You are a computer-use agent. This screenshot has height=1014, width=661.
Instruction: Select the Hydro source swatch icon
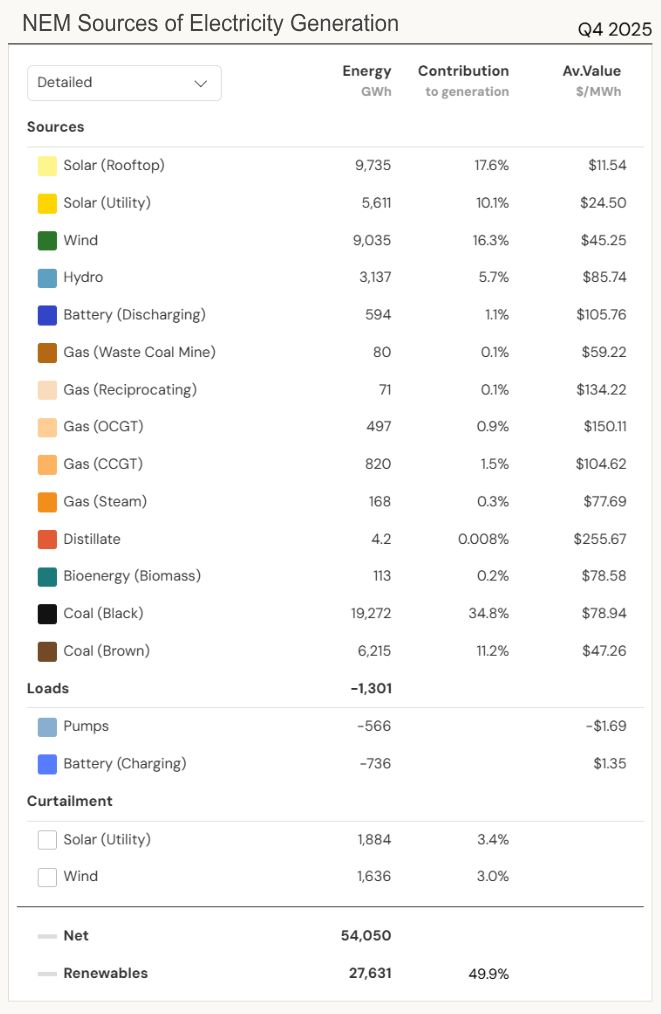[46, 277]
